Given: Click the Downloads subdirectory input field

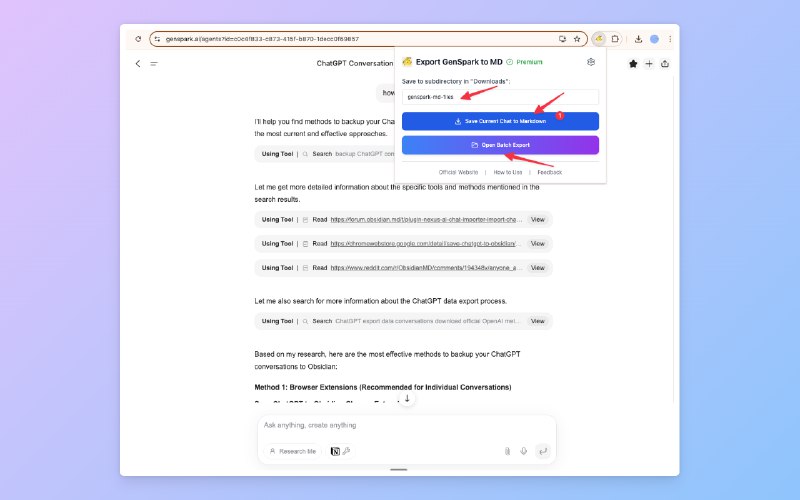Looking at the screenshot, I should (x=500, y=97).
